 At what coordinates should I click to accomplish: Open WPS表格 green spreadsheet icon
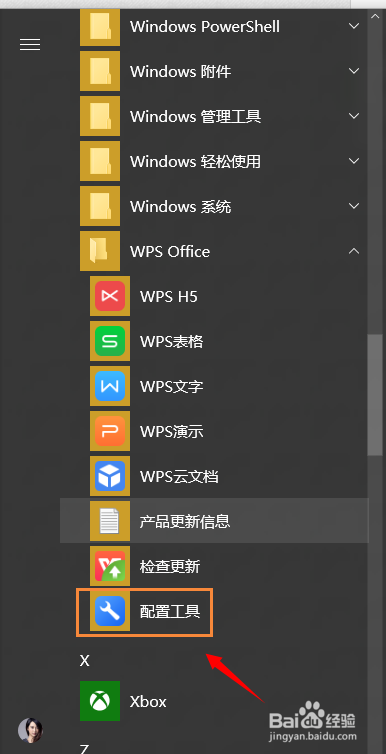pyautogui.click(x=110, y=341)
